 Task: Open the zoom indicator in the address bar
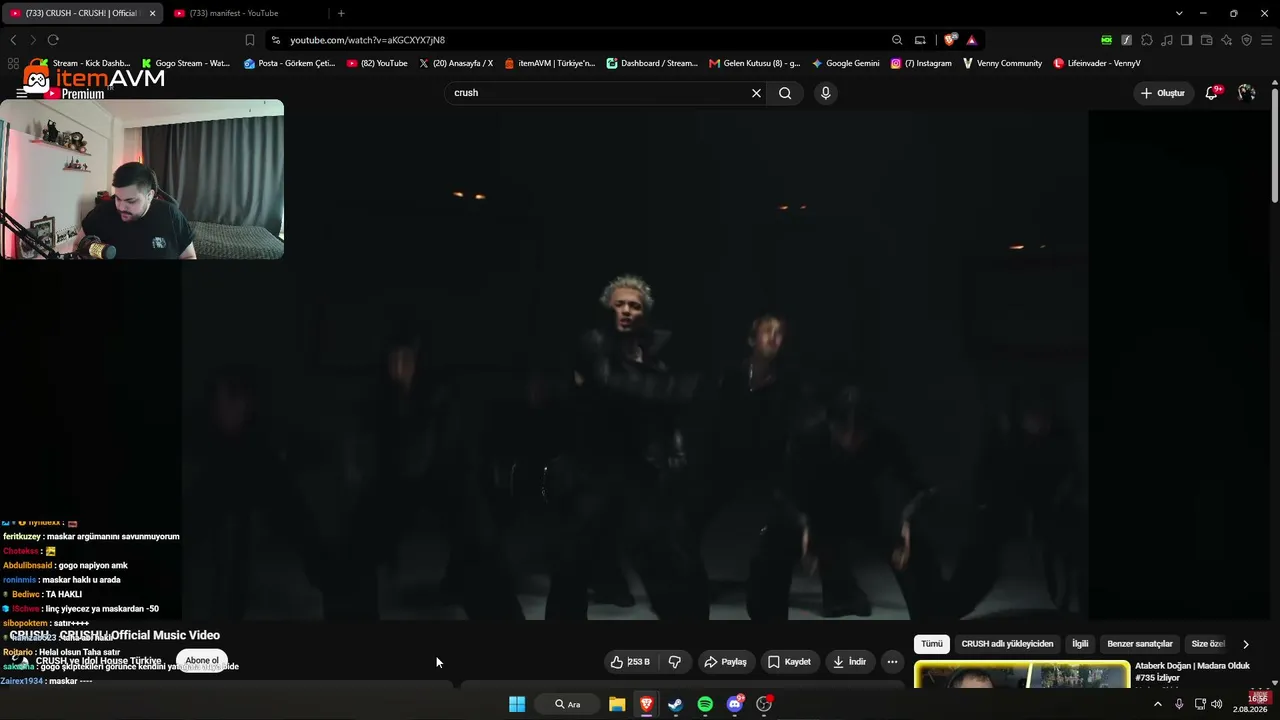pos(897,40)
